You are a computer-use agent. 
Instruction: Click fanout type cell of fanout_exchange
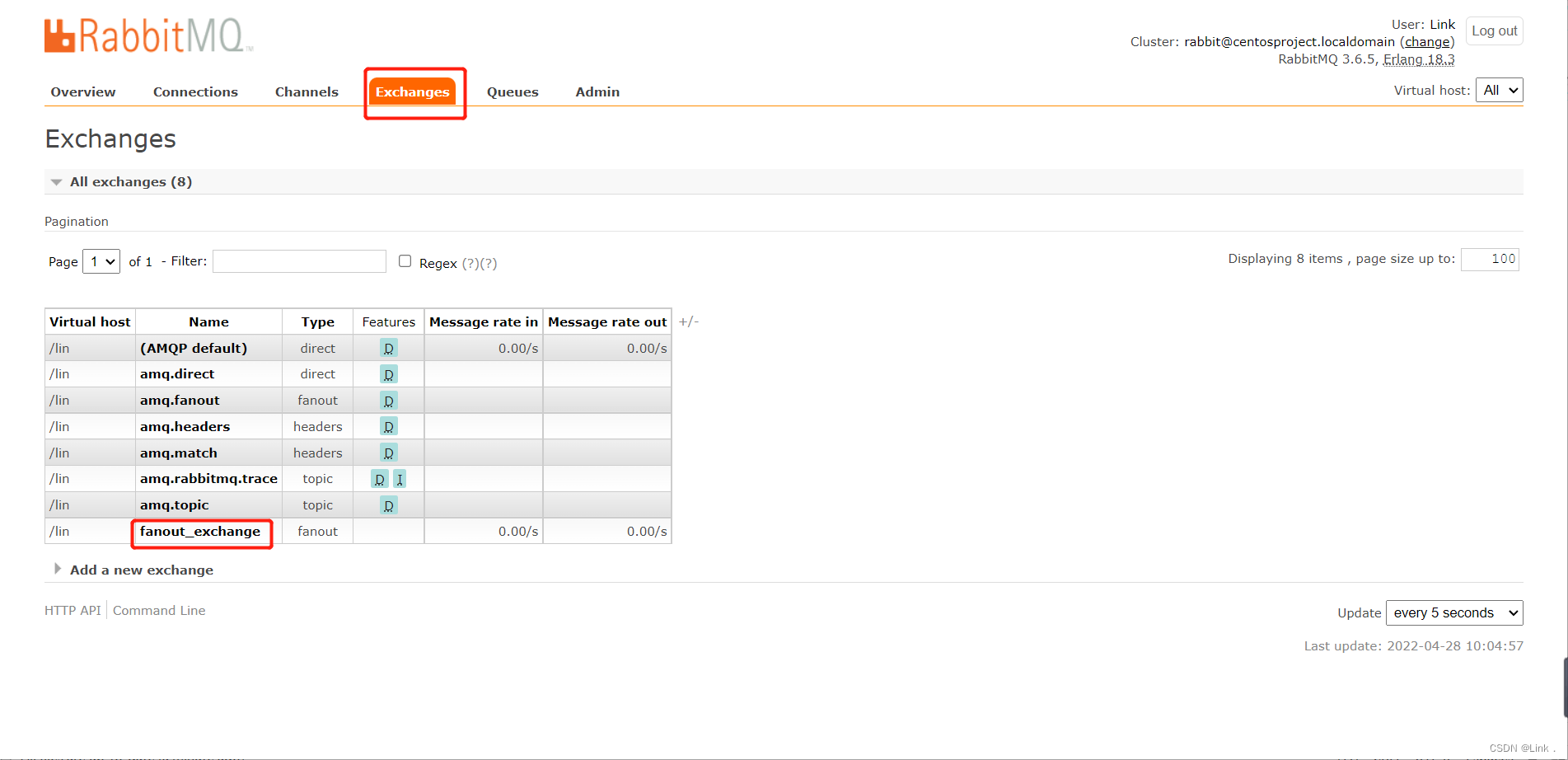tap(317, 531)
